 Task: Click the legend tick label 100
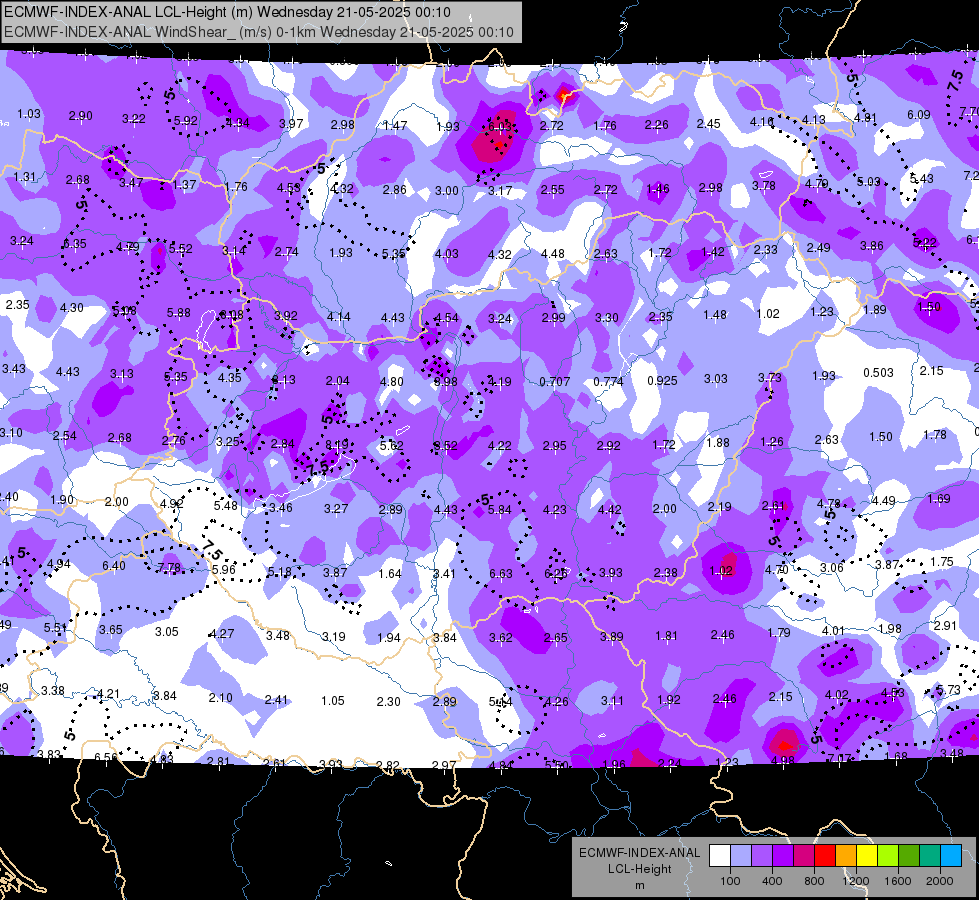point(730,881)
